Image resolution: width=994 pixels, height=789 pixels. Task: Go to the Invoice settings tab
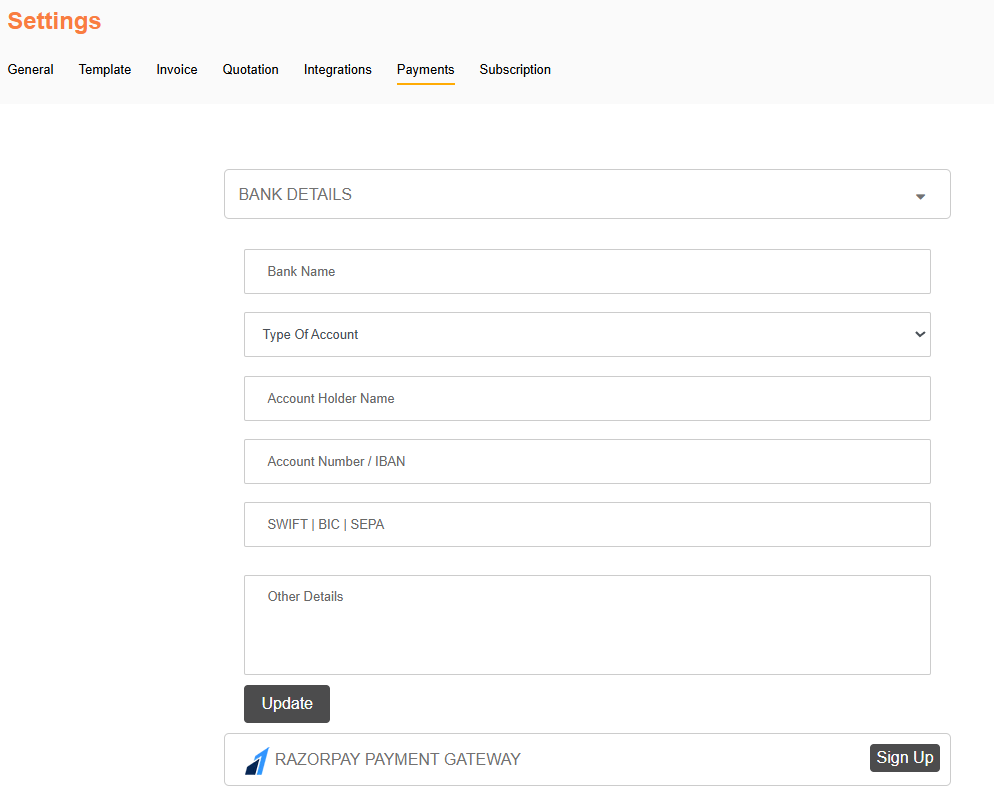coord(177,70)
